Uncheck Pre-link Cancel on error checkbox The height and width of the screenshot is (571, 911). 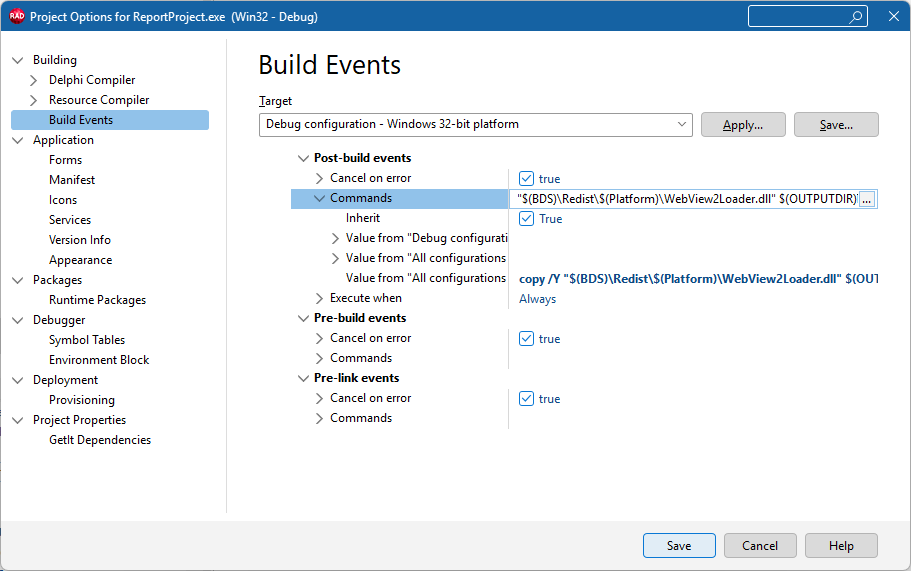click(x=526, y=398)
